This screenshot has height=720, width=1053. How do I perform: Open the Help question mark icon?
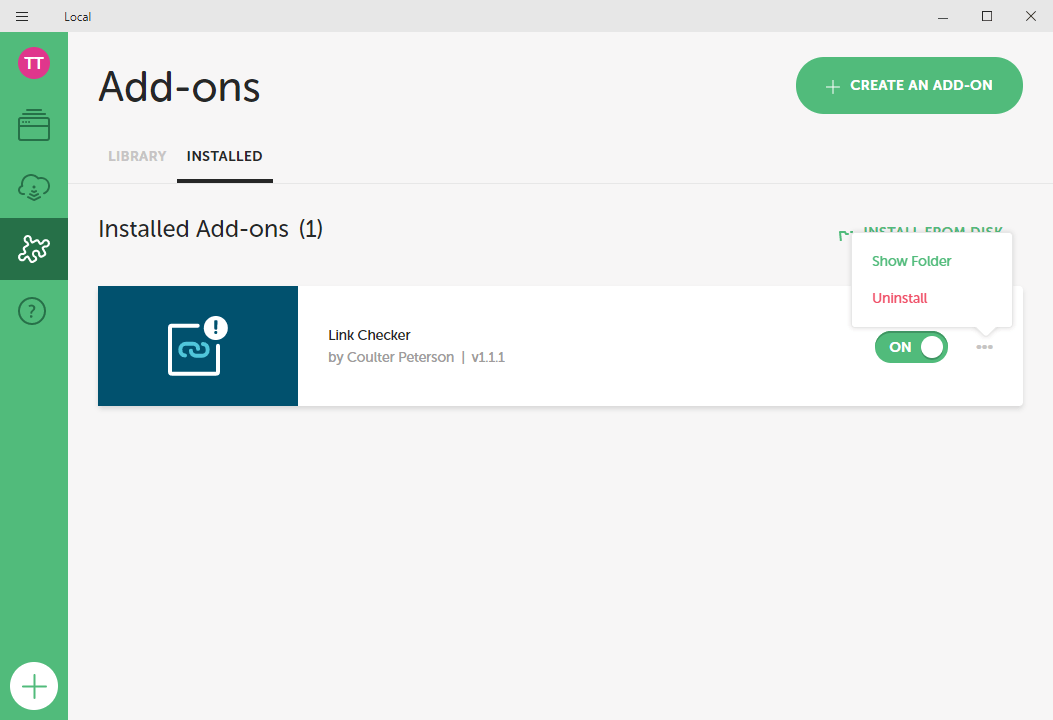coord(34,311)
